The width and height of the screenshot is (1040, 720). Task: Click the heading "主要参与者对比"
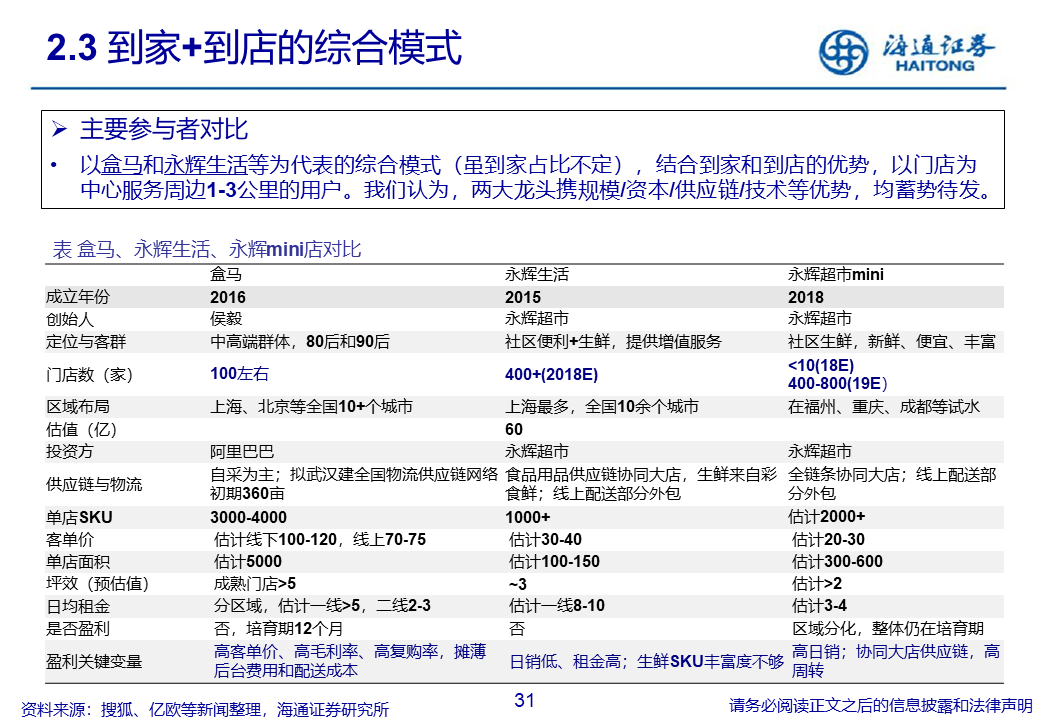[164, 129]
